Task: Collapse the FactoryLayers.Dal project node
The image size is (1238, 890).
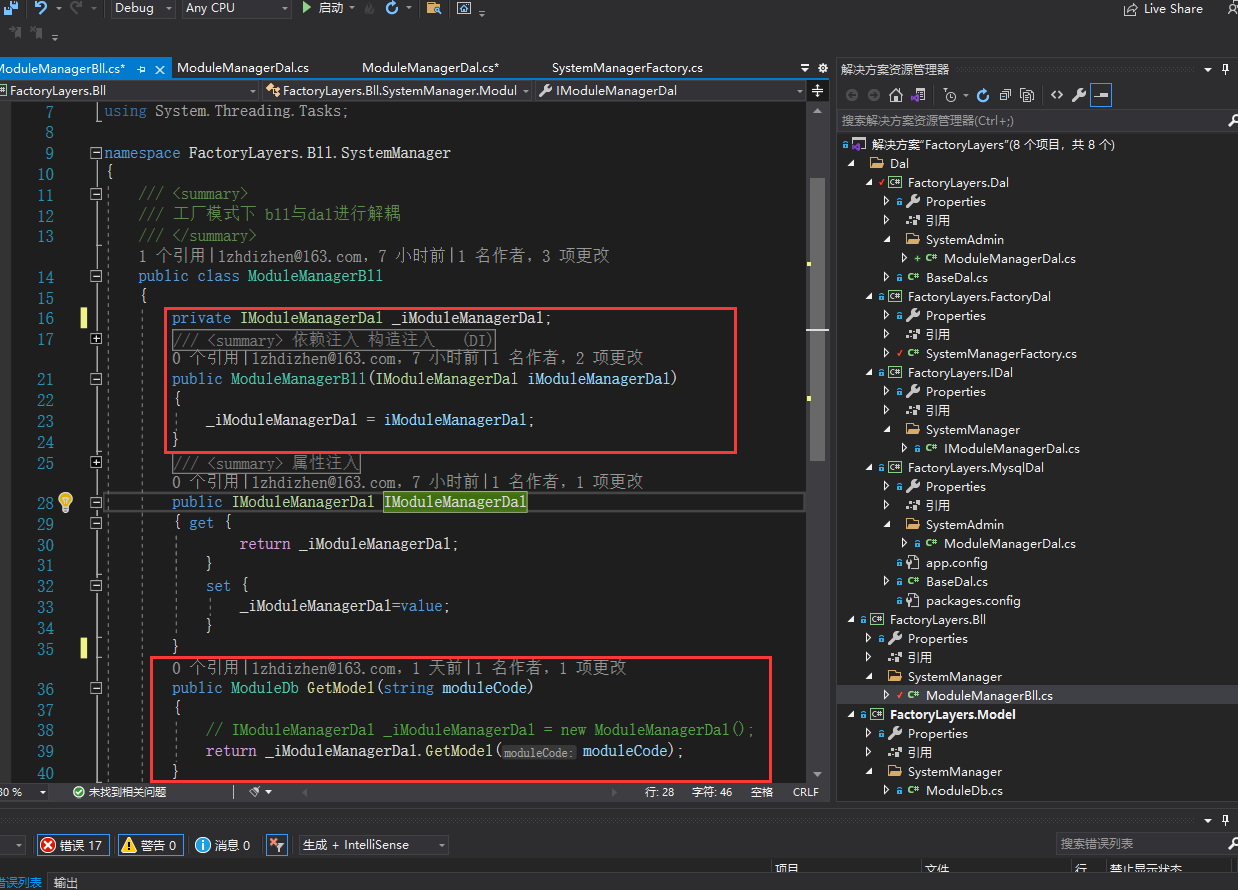Action: click(x=869, y=182)
